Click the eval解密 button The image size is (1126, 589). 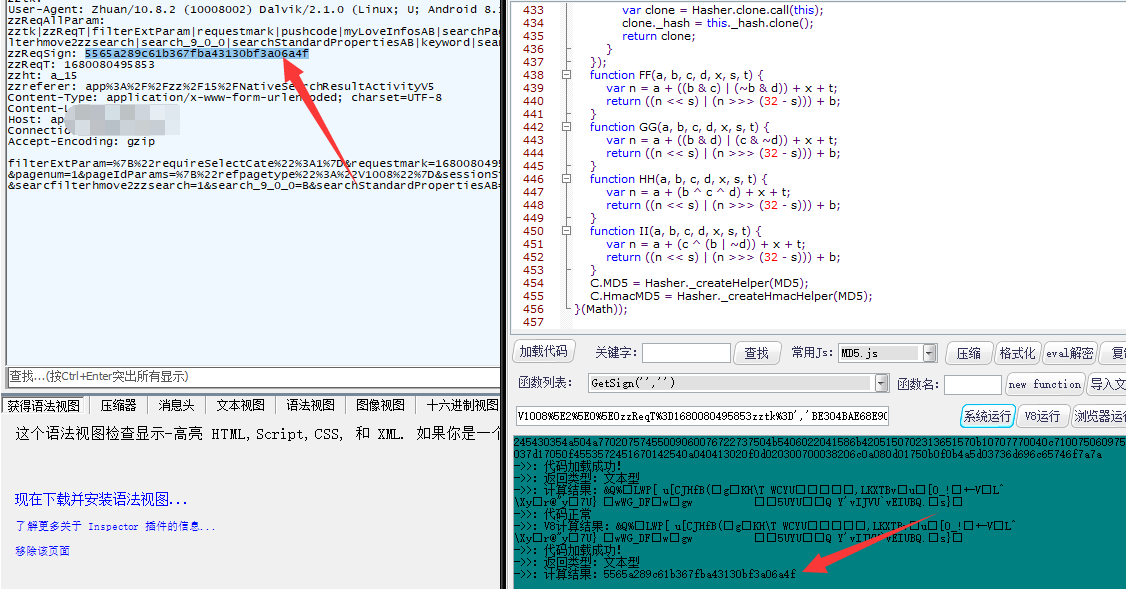[1070, 353]
